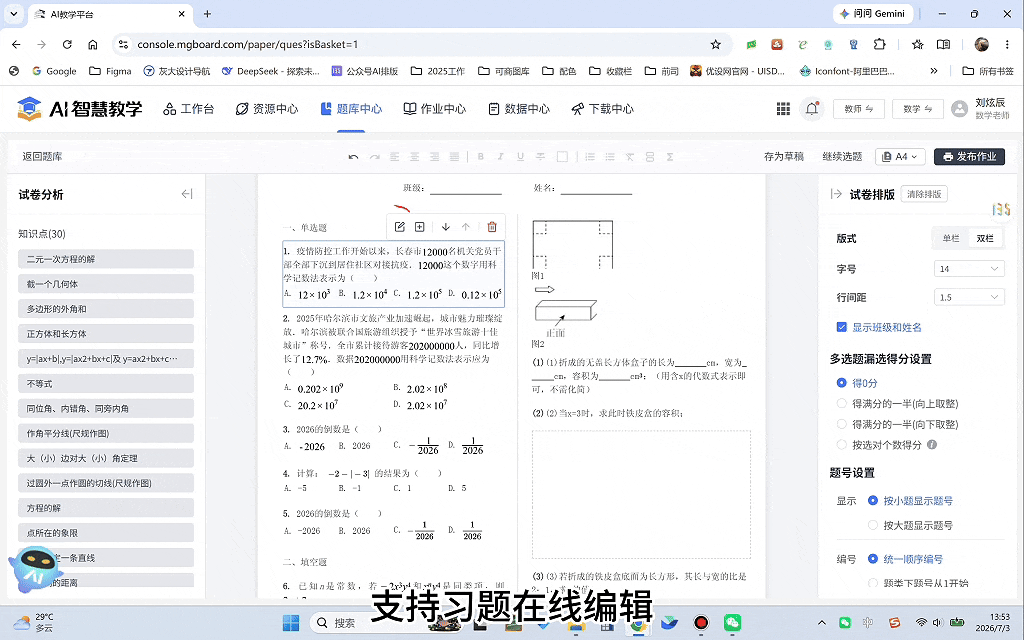Open info tooltip beside 按选对个数得分
The image size is (1024, 640).
[932, 445]
